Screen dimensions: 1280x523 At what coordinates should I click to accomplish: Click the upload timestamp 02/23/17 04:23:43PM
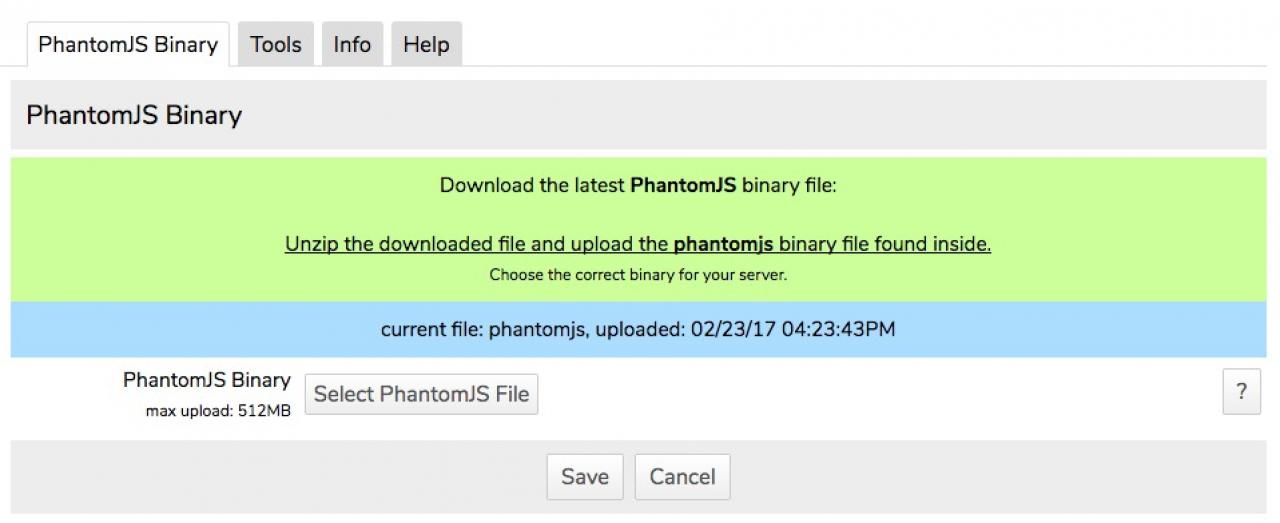(792, 329)
